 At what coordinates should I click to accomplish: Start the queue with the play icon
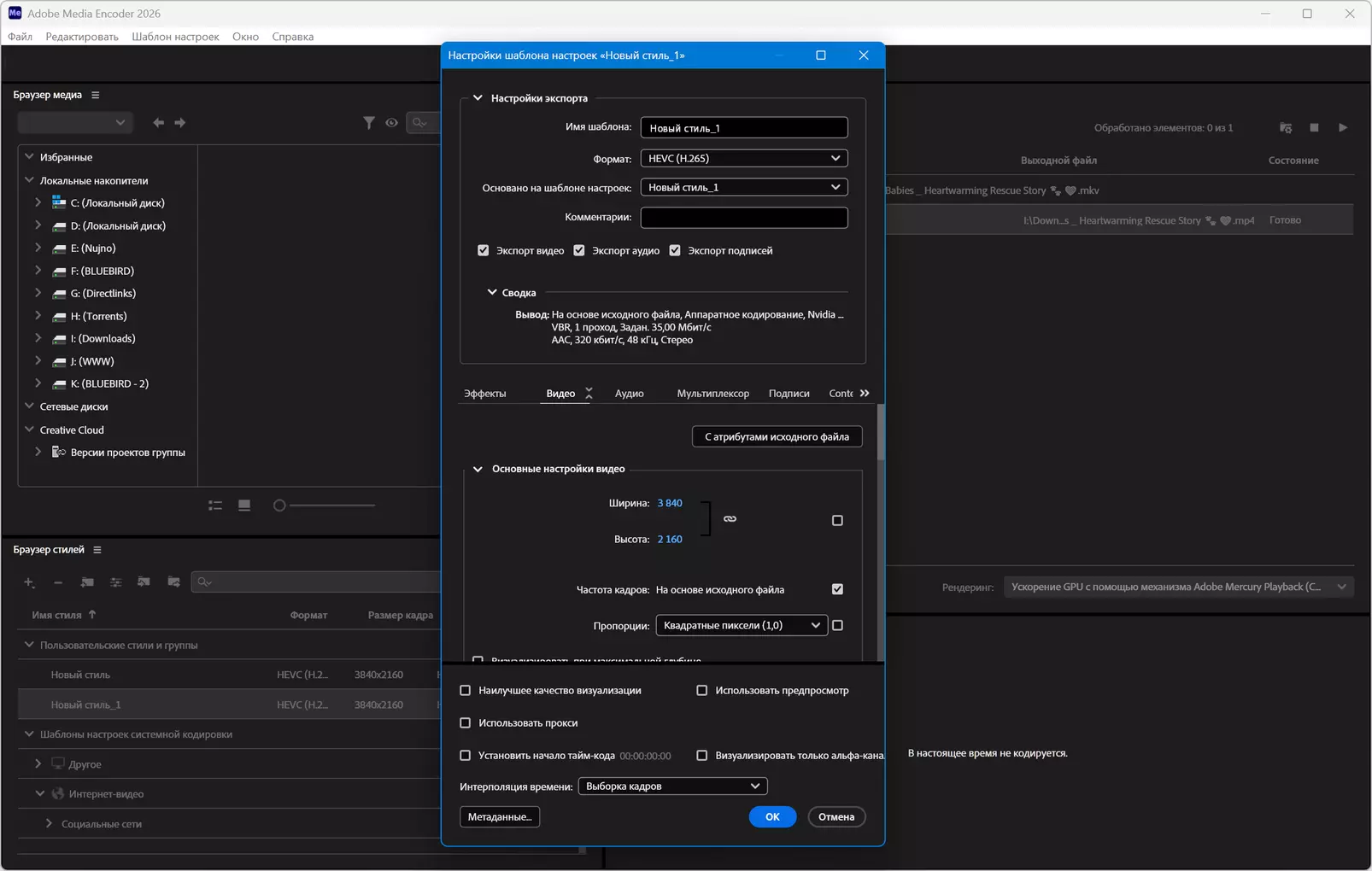(1343, 128)
